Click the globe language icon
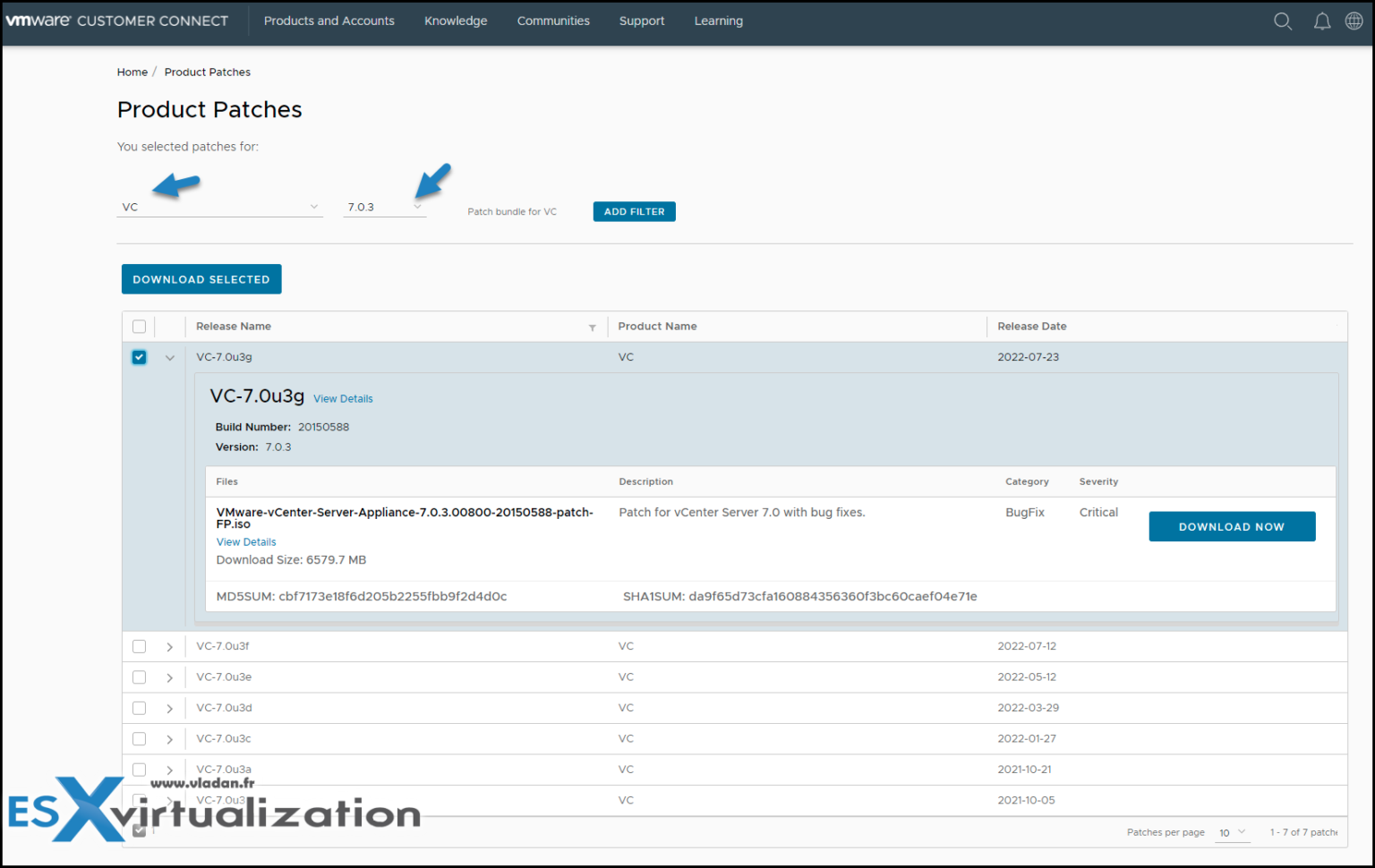The height and width of the screenshot is (868, 1375). 1354,21
